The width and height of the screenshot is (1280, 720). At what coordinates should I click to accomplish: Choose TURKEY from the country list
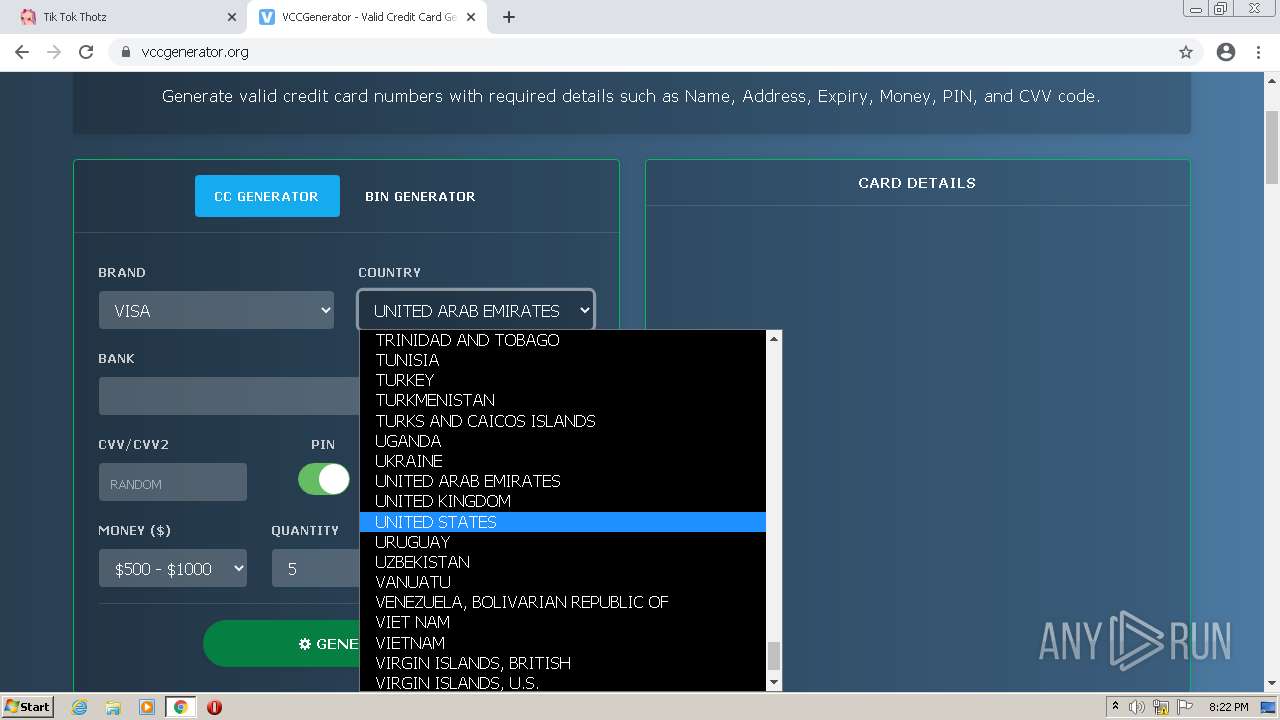pos(563,380)
